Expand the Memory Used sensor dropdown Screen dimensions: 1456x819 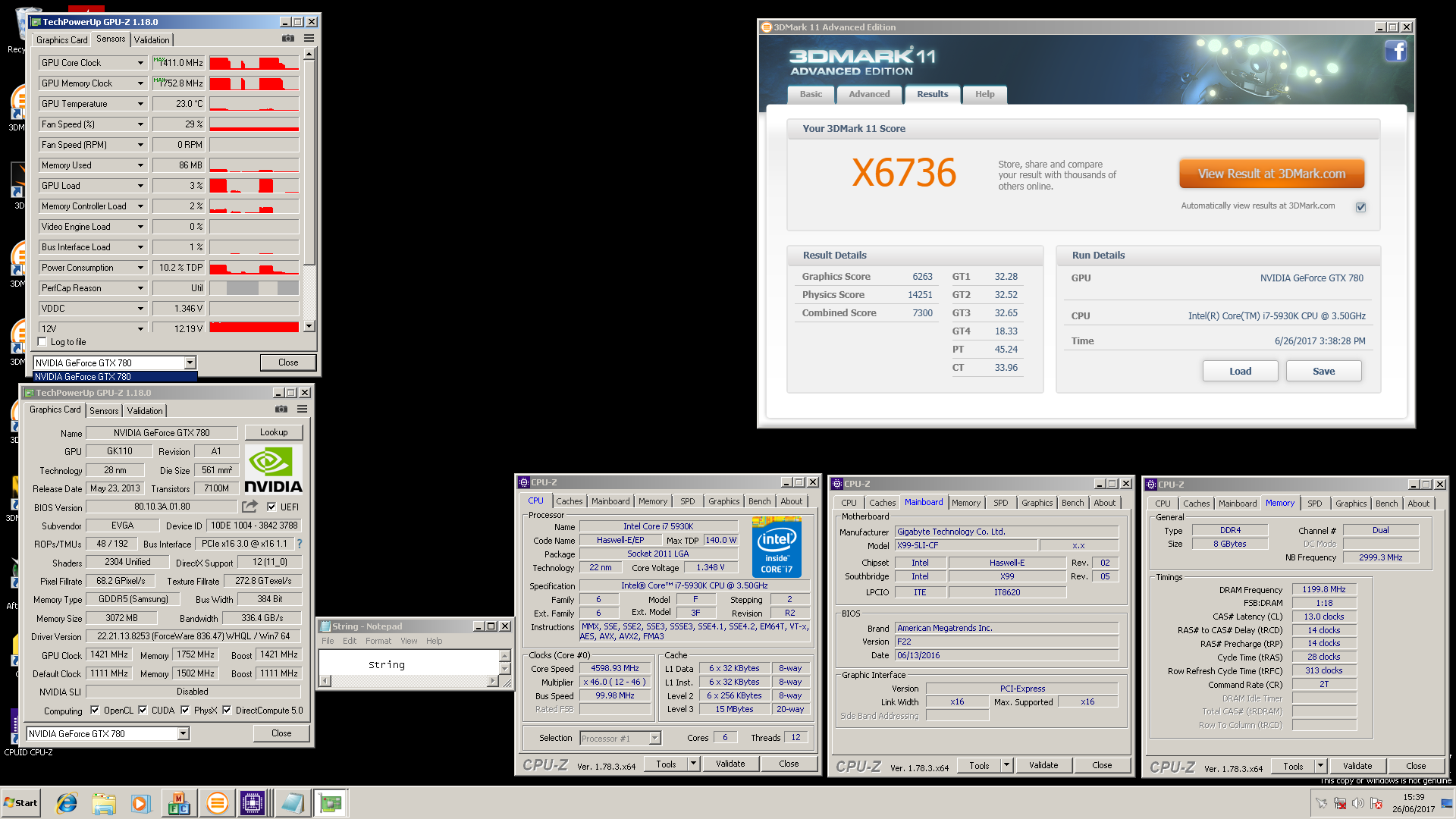140,165
